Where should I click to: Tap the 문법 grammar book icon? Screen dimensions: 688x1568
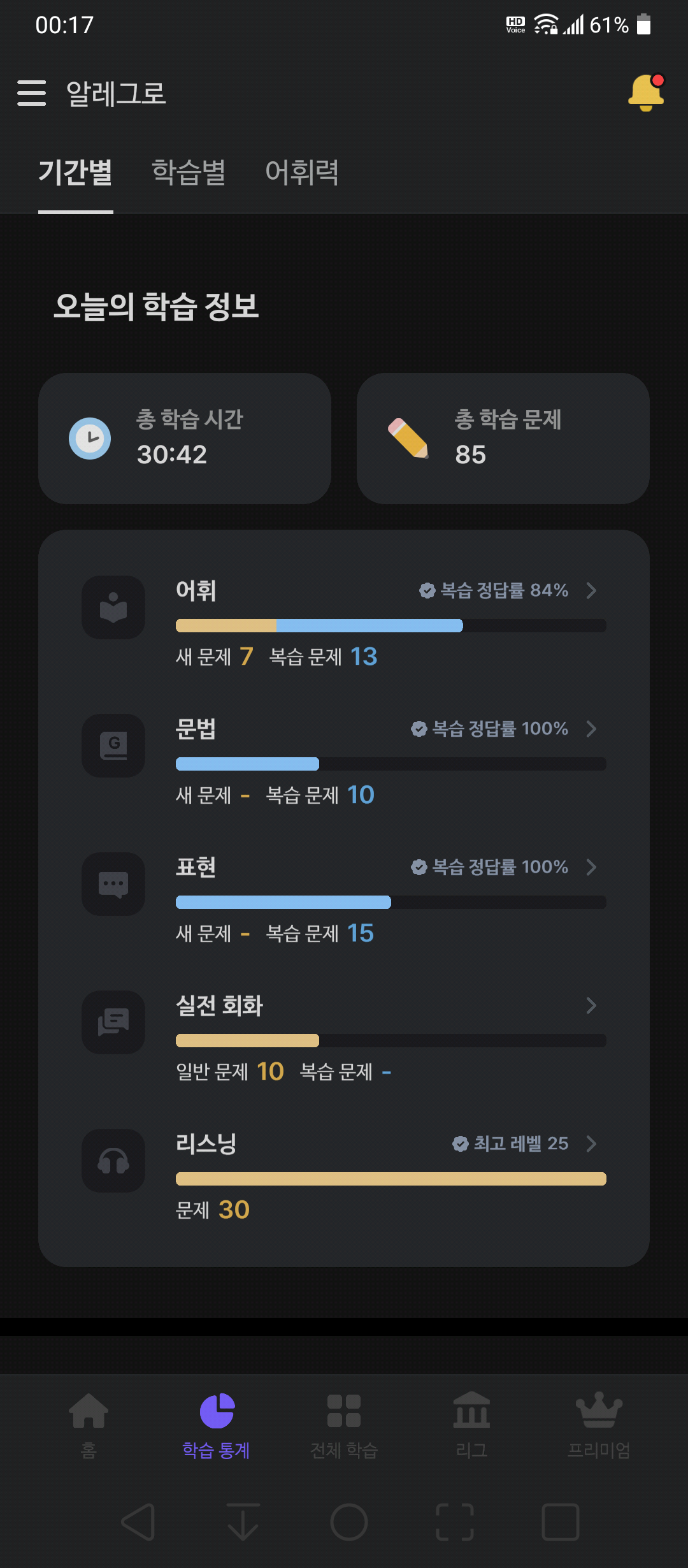click(113, 746)
